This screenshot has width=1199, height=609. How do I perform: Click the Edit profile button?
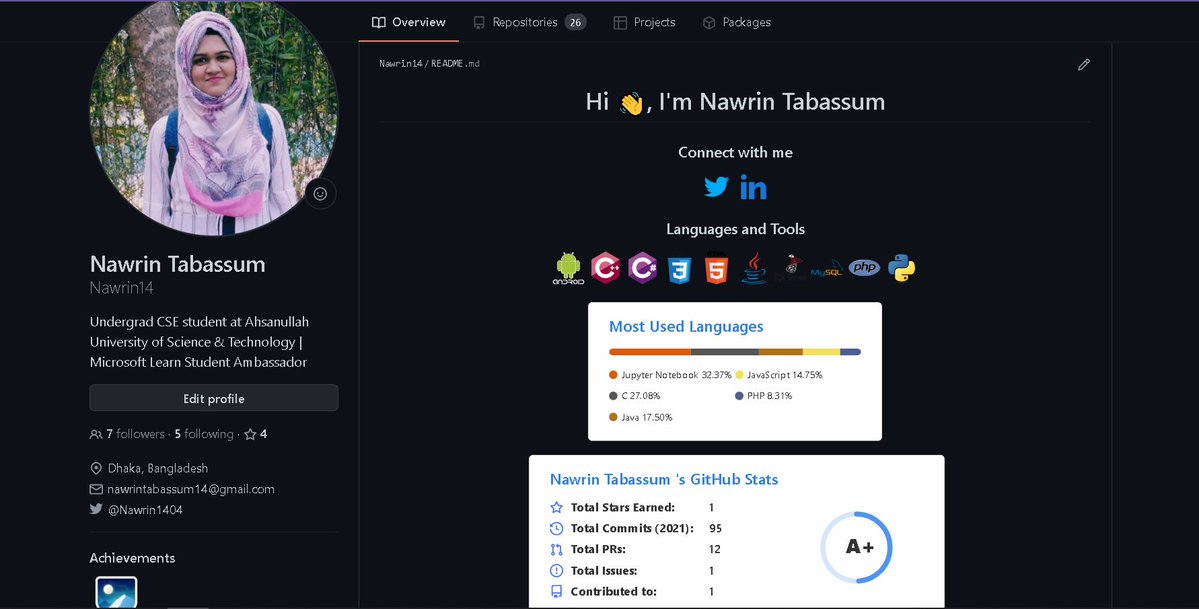pos(214,398)
